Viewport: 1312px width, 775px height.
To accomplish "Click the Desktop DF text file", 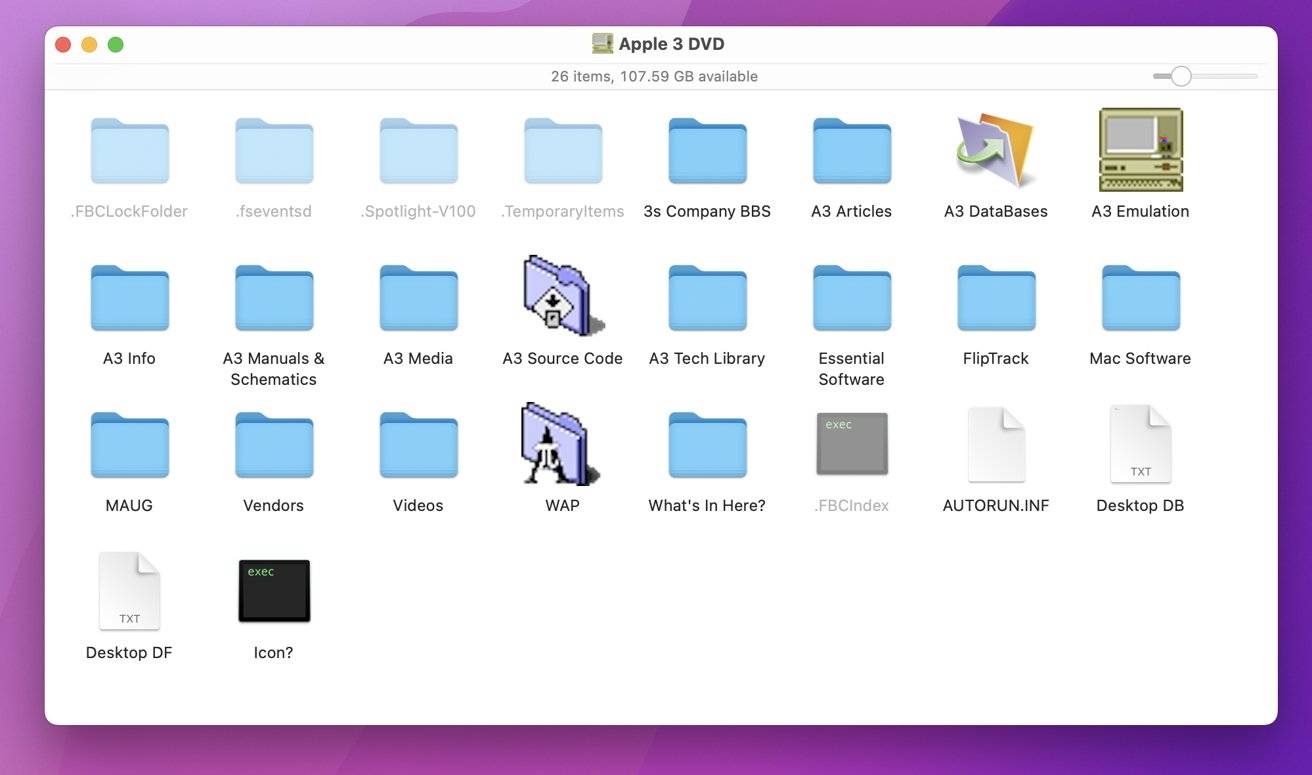I will pos(129,591).
